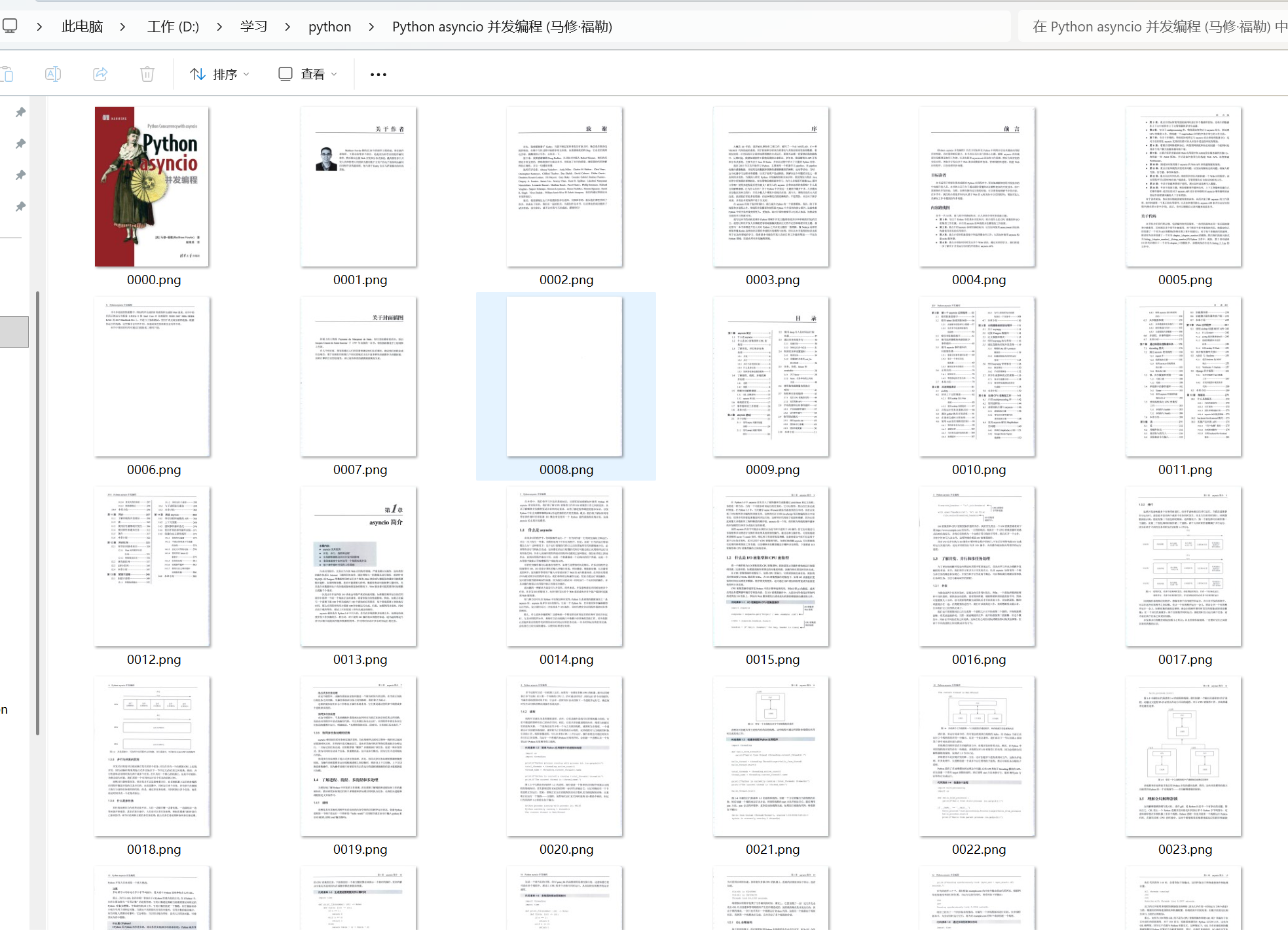Click the Copy icon in toolbar
This screenshot has height=935, width=1288.
coord(7,74)
